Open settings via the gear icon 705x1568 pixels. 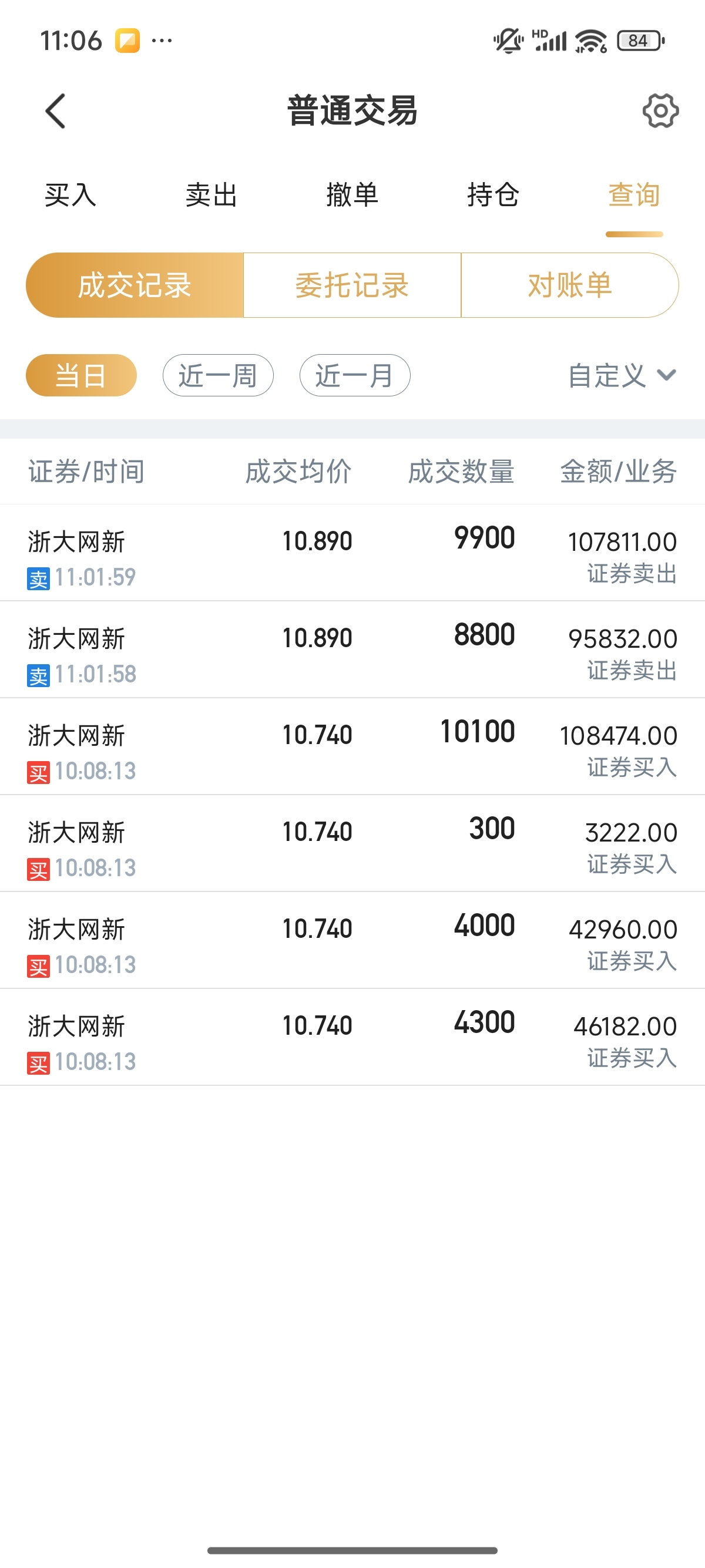(660, 111)
